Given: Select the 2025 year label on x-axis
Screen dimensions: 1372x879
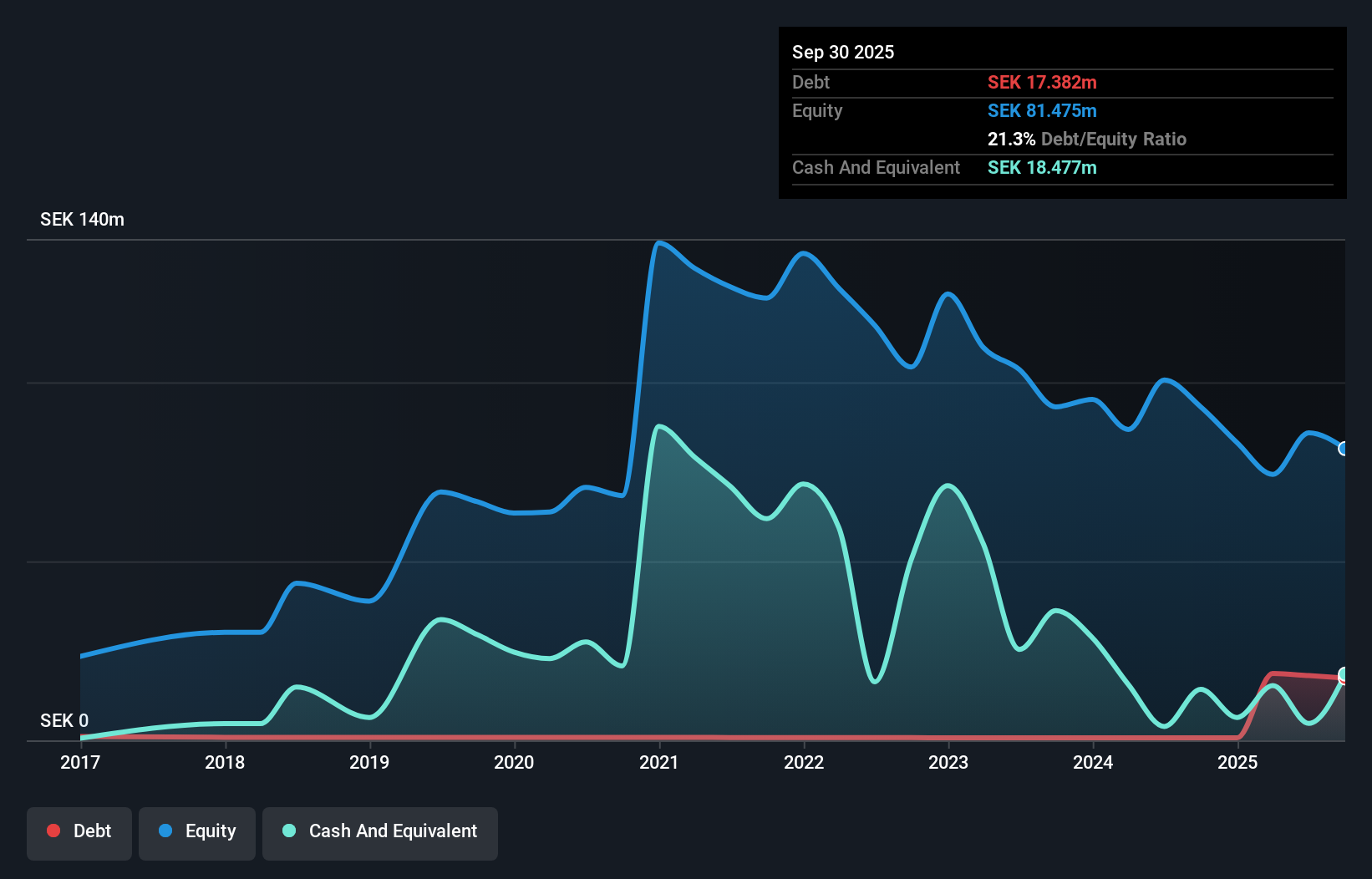Looking at the screenshot, I should pos(1237,762).
